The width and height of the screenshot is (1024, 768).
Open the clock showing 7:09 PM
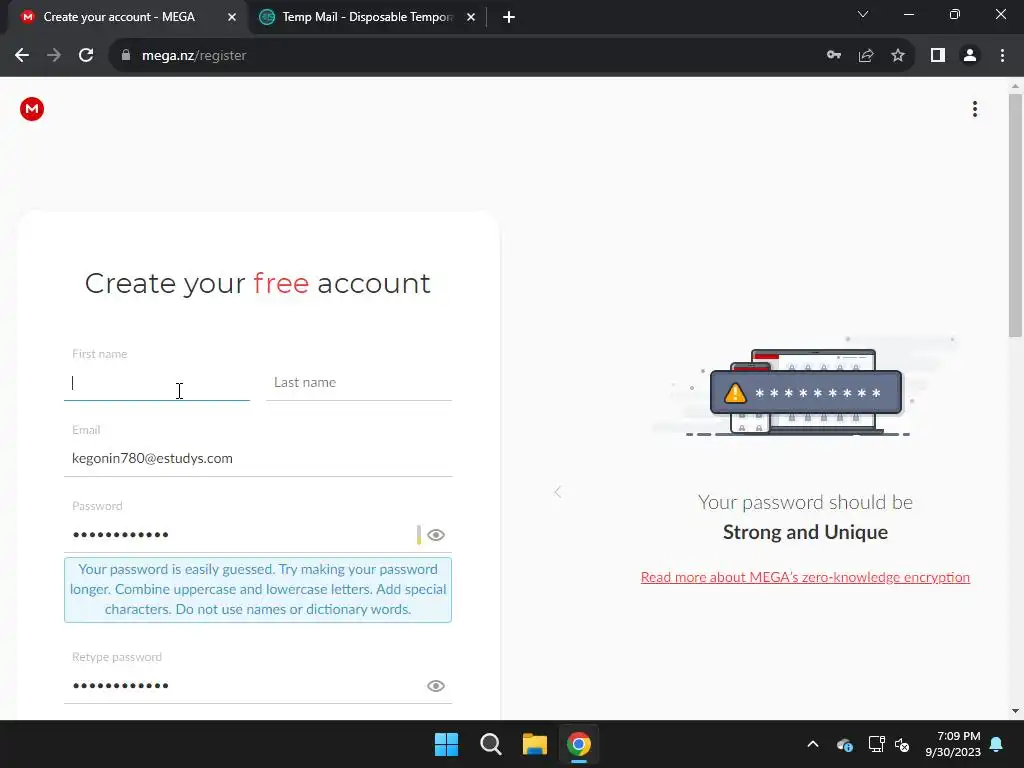tap(953, 744)
